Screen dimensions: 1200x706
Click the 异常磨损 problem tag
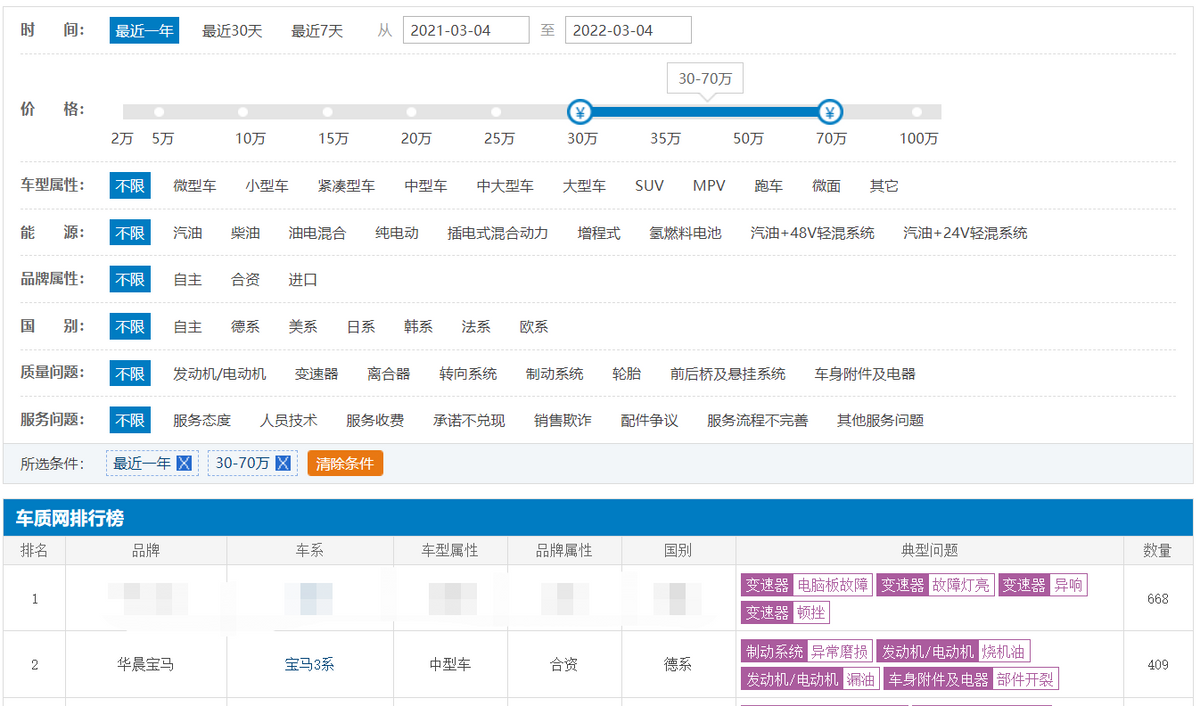[x=839, y=652]
